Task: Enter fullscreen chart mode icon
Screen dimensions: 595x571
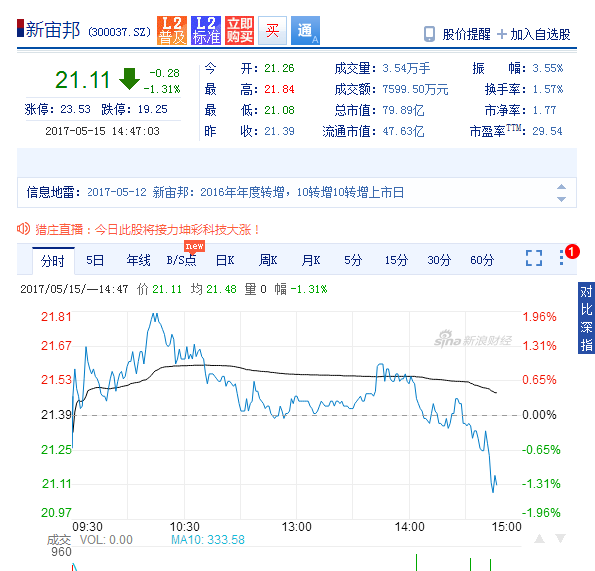Action: 534,258
